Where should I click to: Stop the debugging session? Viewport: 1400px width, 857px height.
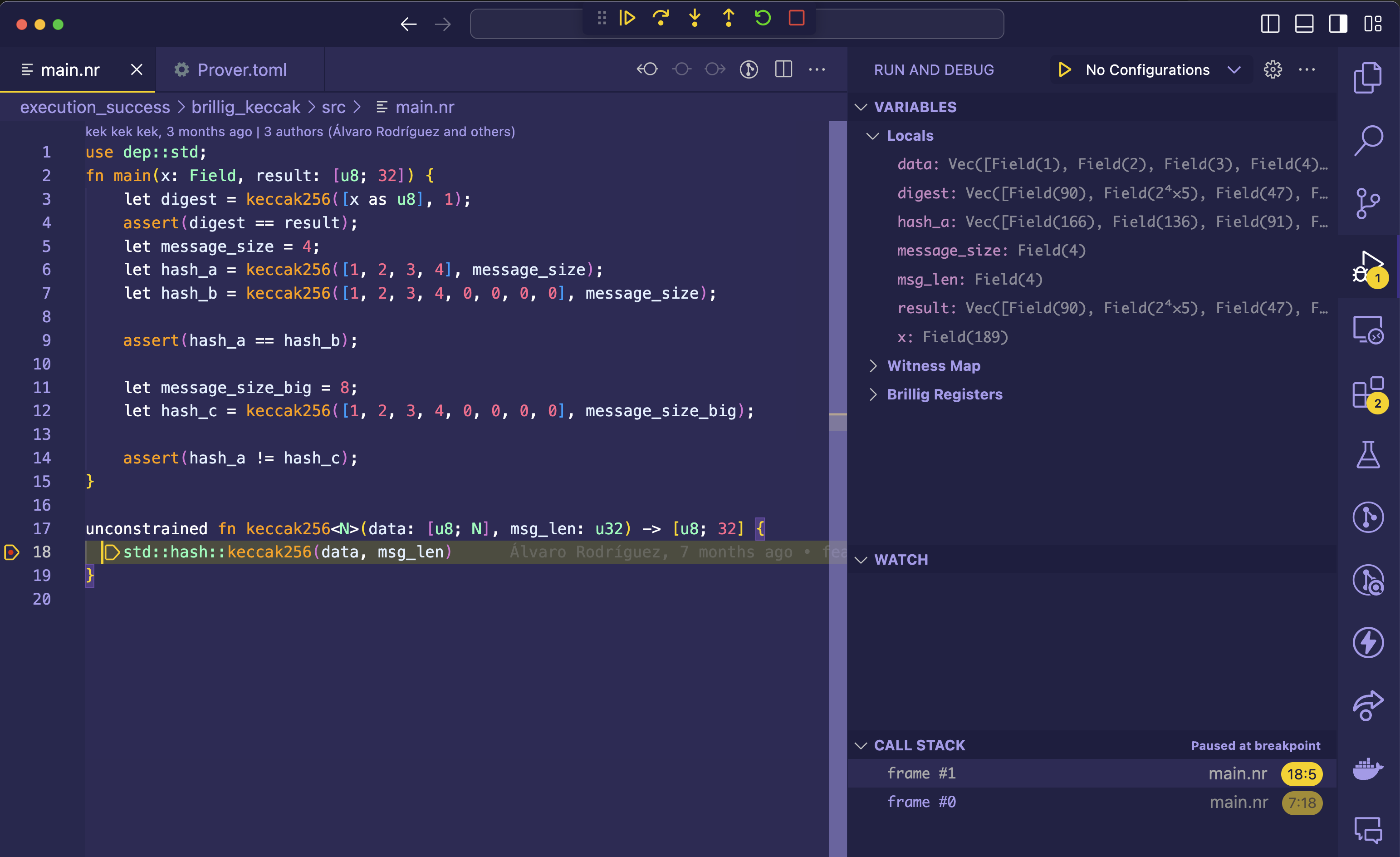(x=797, y=18)
